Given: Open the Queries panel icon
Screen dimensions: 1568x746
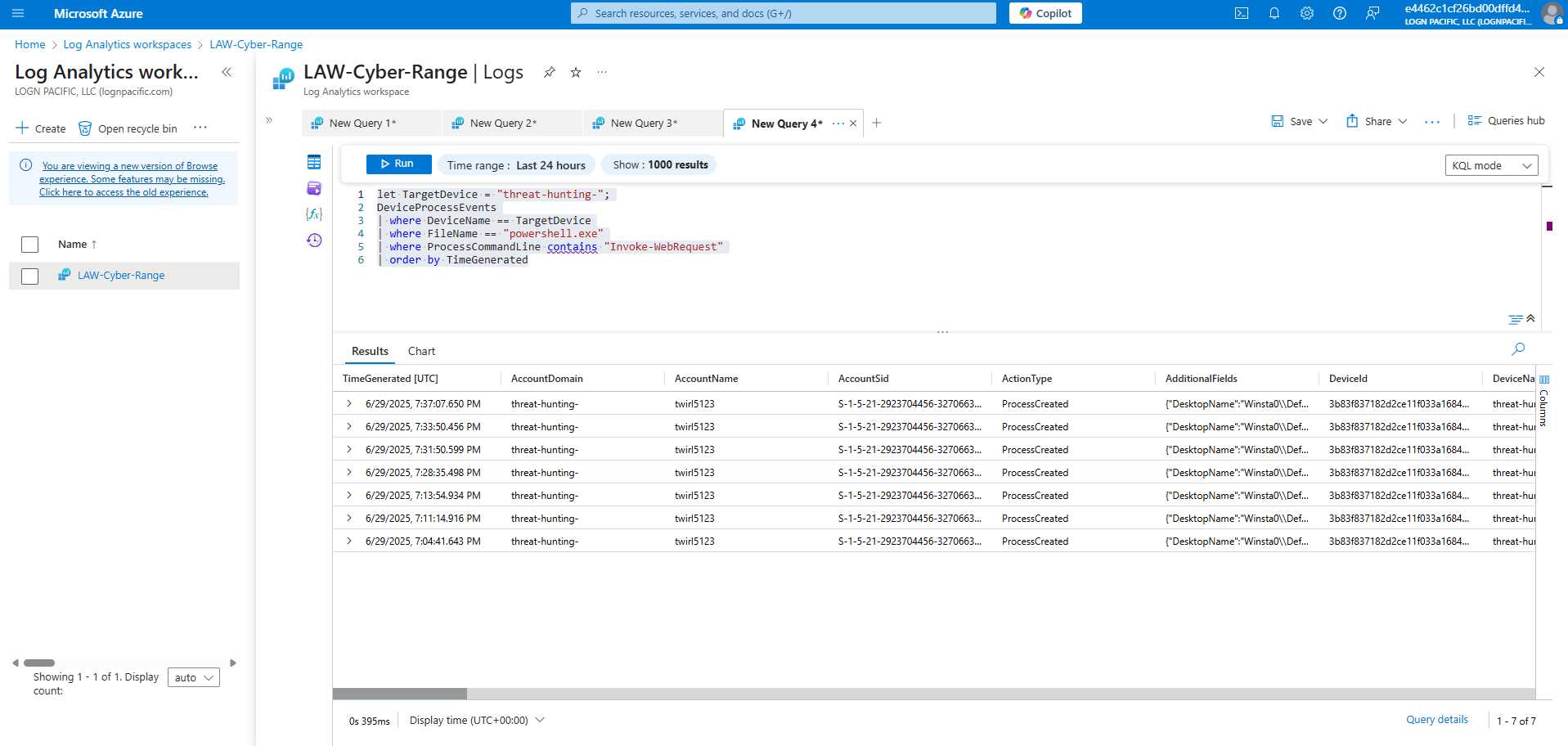Looking at the screenshot, I should (314, 188).
